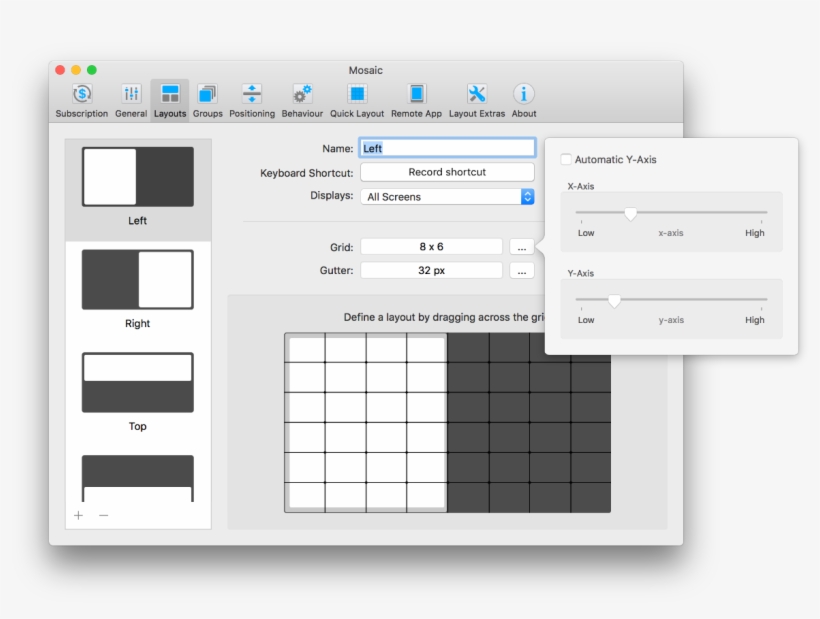Click the Positioning toolbar icon

[x=251, y=95]
